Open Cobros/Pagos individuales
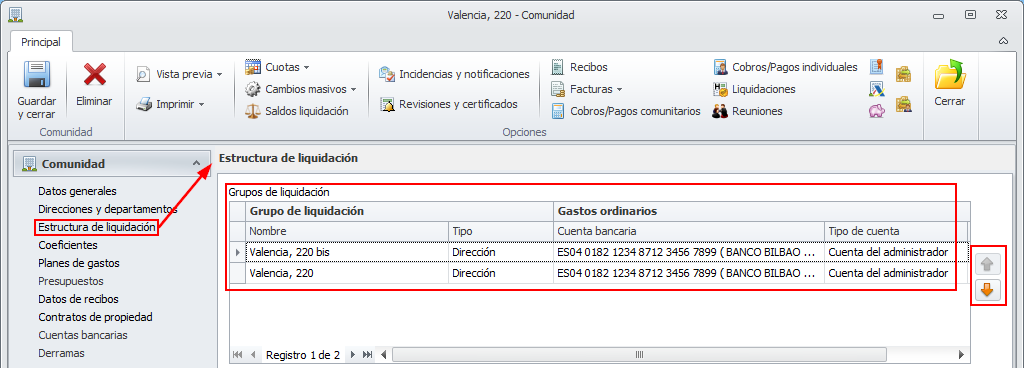The width and height of the screenshot is (1024, 368). tap(786, 67)
